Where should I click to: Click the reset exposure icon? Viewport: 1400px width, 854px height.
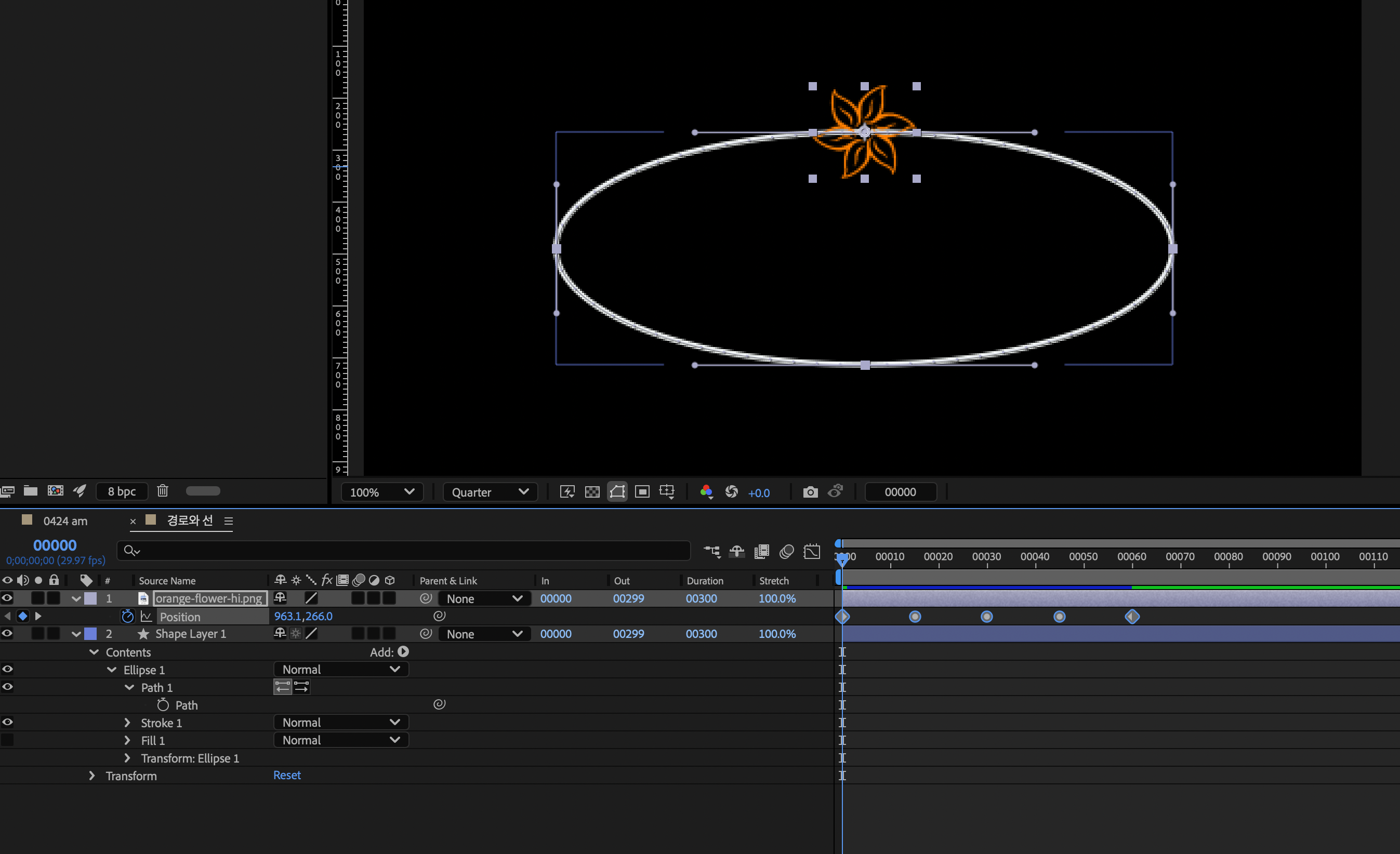(x=732, y=492)
